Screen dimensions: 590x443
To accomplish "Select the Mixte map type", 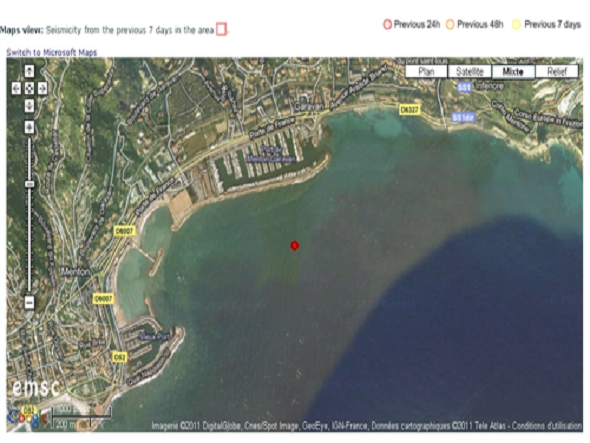I will tap(513, 72).
